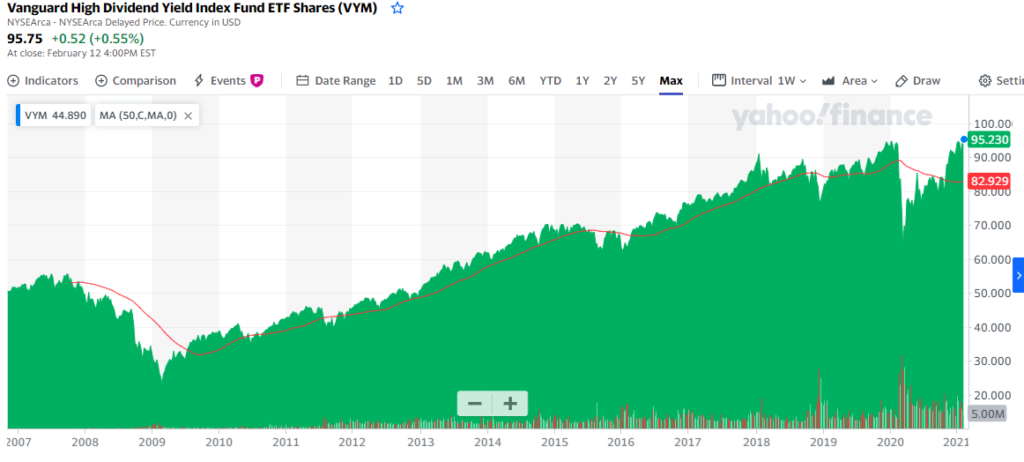Screen dimensions: 1024x462
Task: Expand the Area chart type dropdown
Action: pyautogui.click(x=850, y=81)
